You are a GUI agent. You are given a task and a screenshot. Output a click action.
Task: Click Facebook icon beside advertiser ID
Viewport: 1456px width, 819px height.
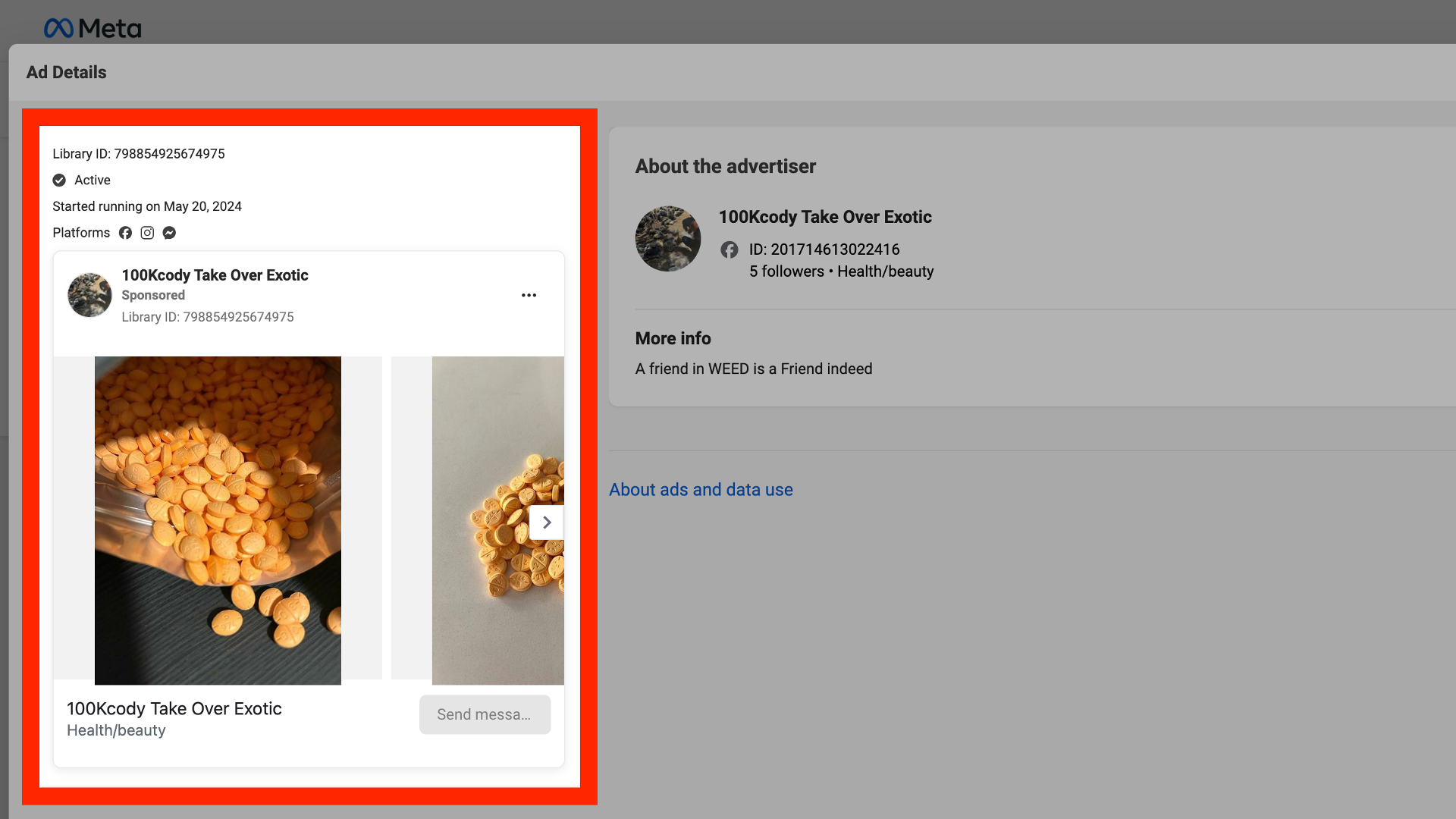click(729, 249)
